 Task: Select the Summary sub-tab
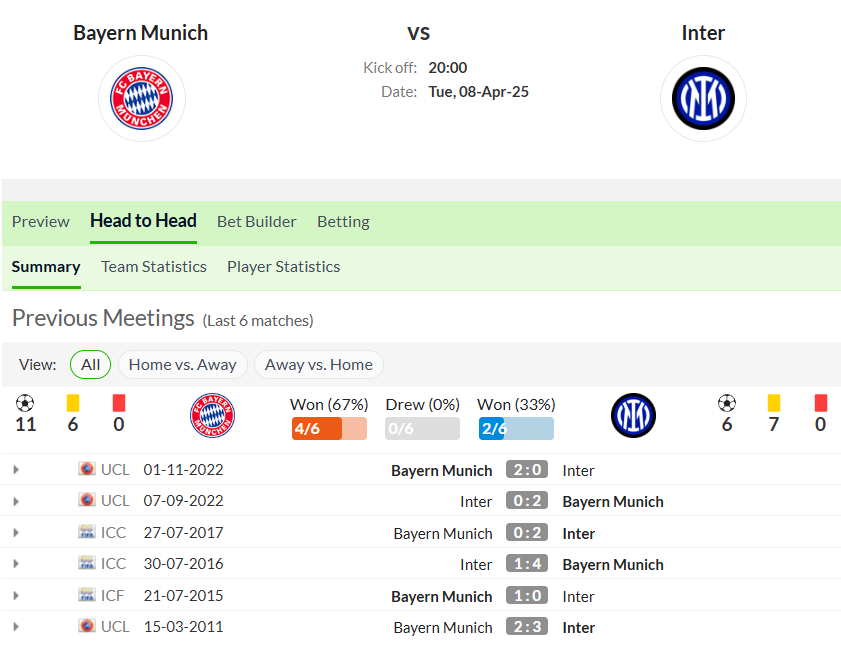[x=46, y=266]
